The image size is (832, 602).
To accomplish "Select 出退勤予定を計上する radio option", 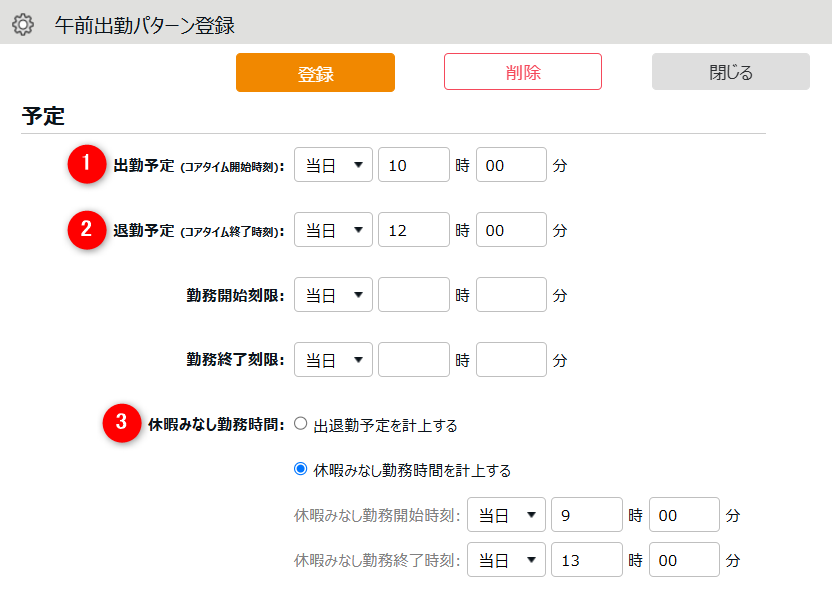I will (301, 424).
